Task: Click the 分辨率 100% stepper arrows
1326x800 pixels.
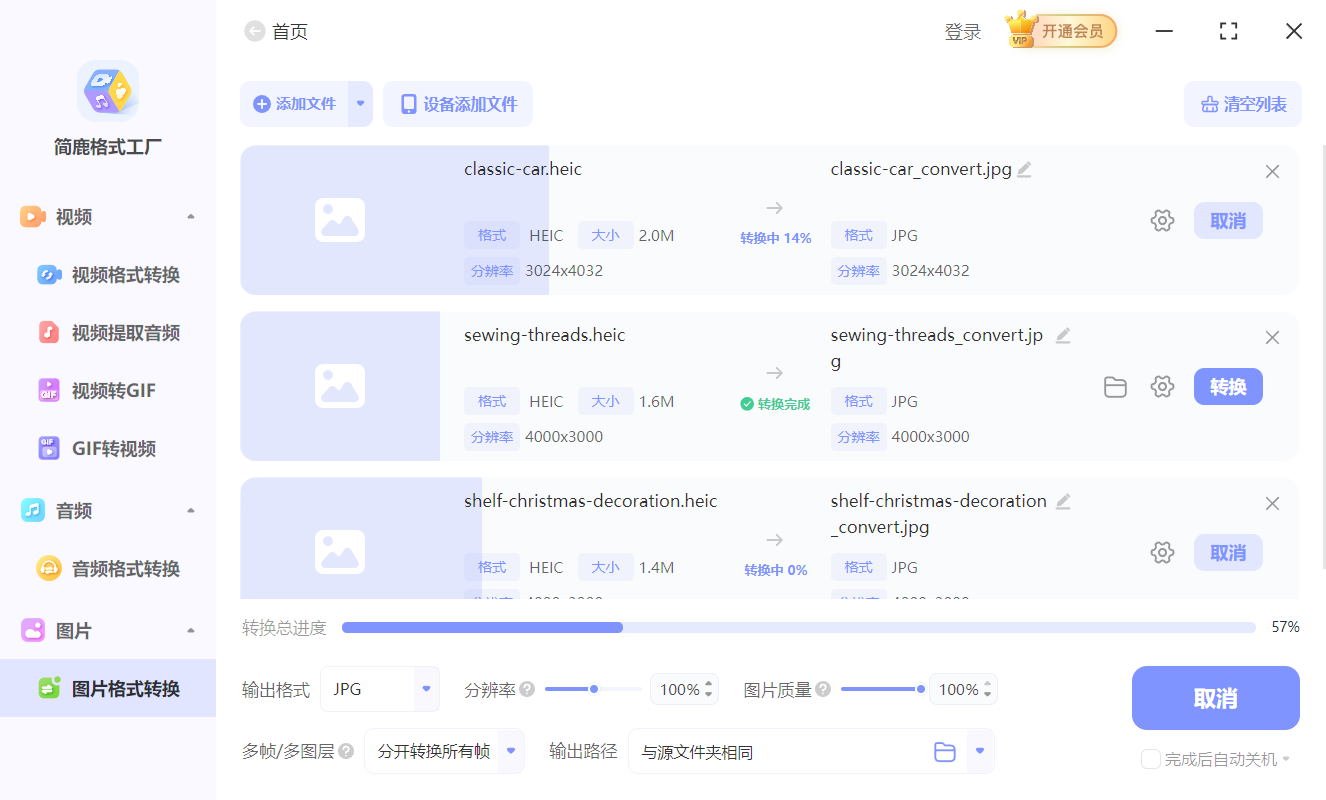Action: pyautogui.click(x=709, y=689)
